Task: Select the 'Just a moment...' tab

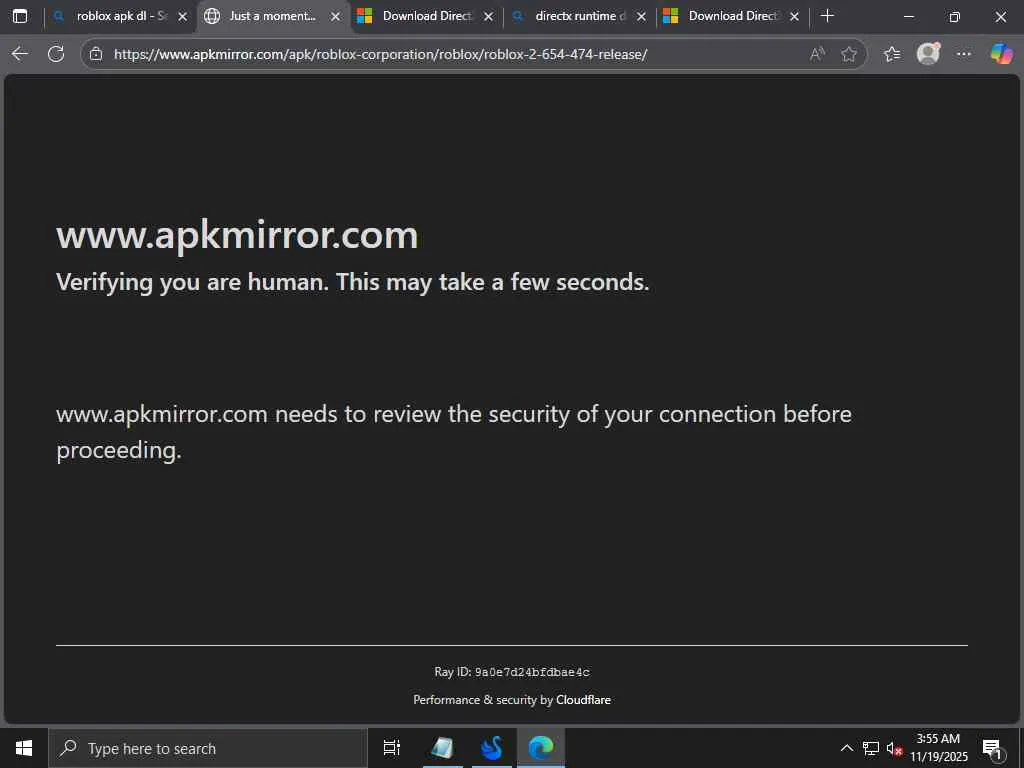Action: (272, 16)
